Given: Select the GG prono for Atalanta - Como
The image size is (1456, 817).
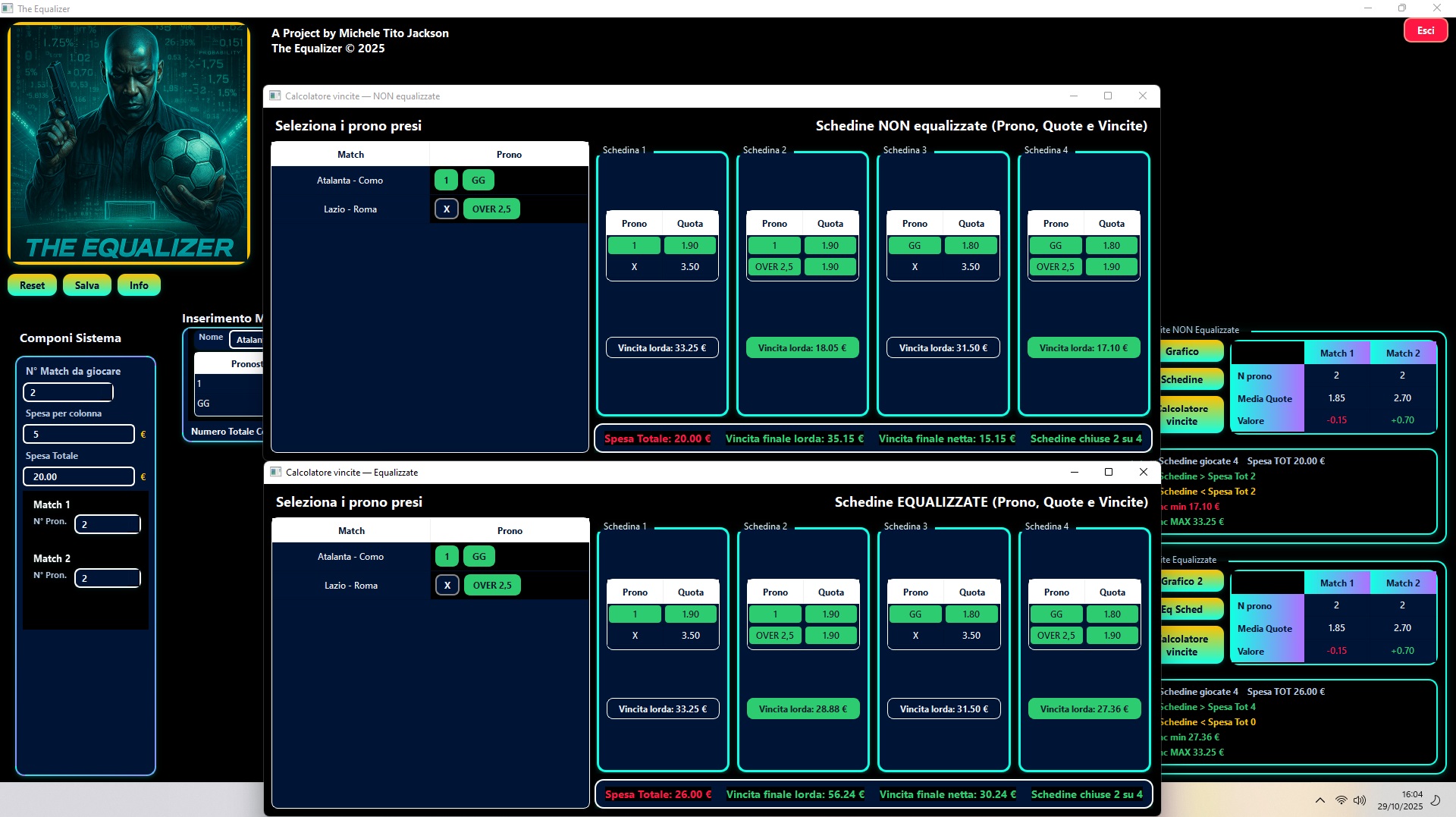Looking at the screenshot, I should click(479, 180).
